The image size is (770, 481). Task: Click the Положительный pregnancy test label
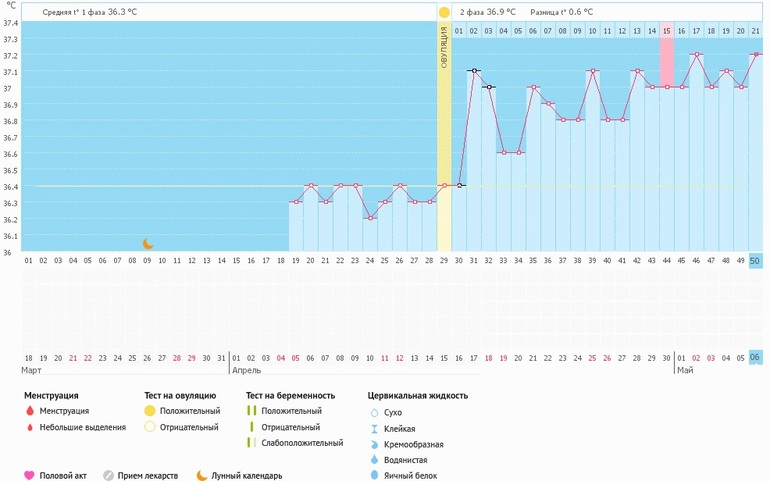(x=291, y=411)
